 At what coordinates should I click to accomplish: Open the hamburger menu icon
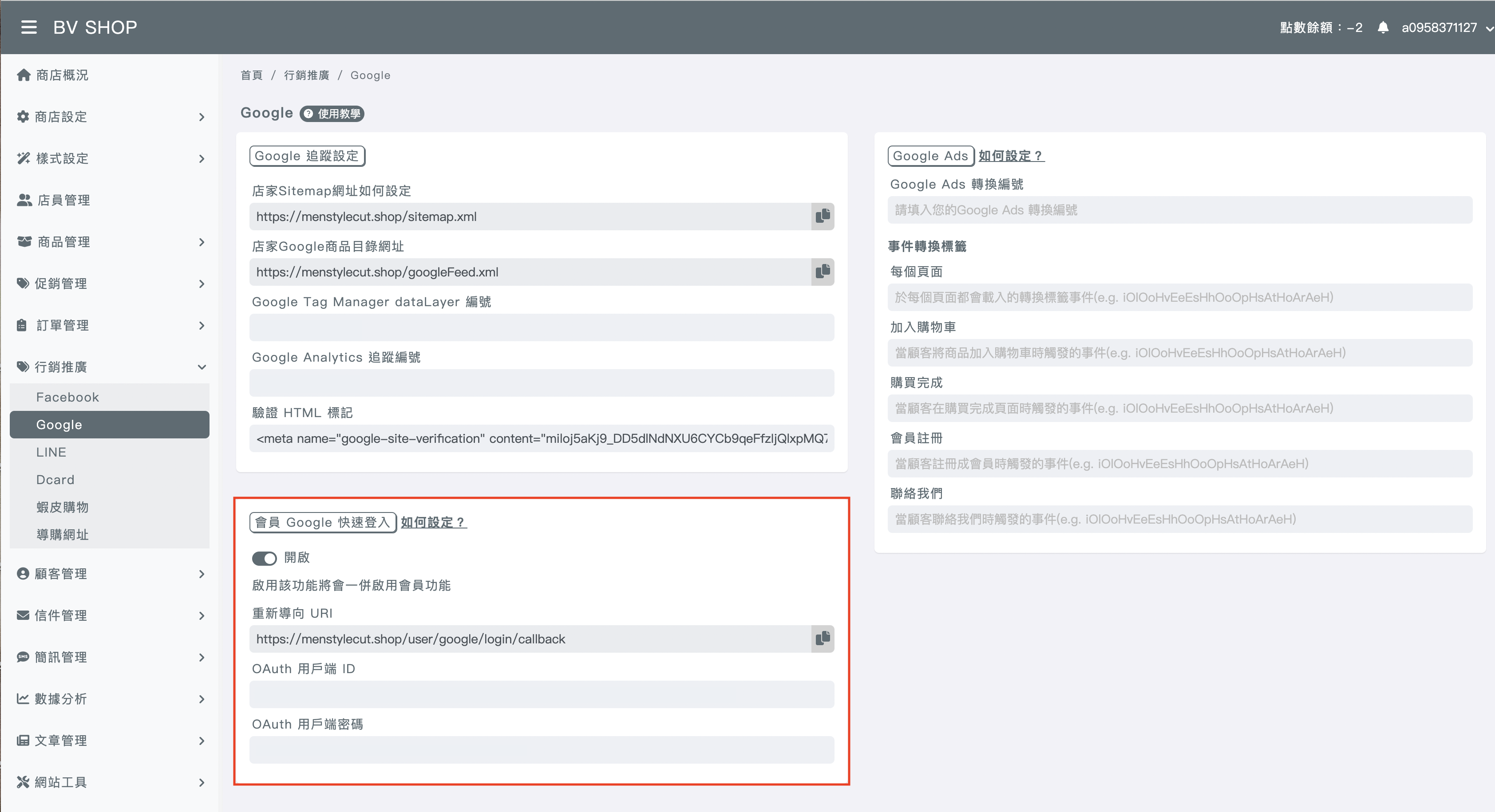(29, 27)
